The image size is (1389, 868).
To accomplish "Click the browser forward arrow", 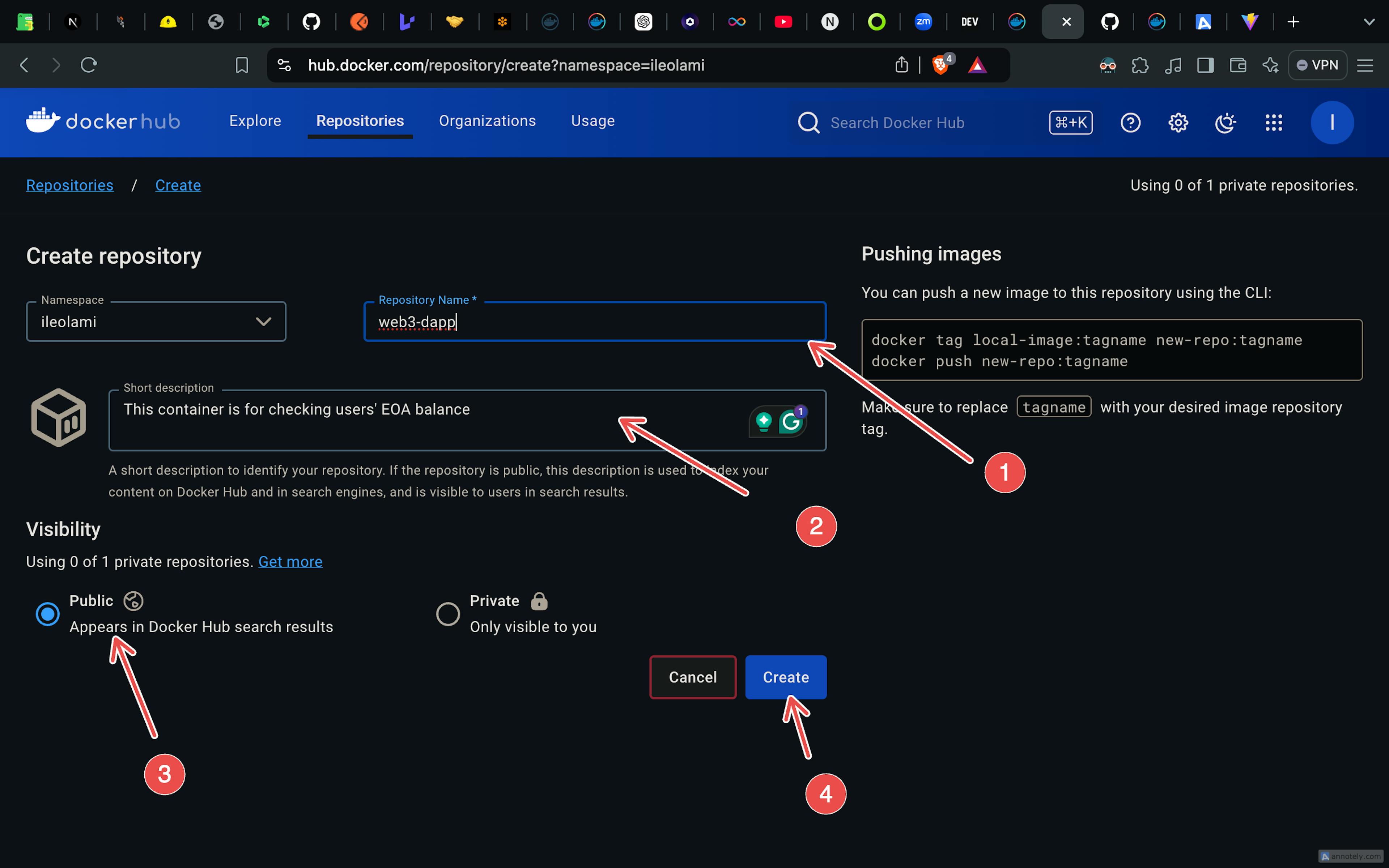I will [x=56, y=65].
